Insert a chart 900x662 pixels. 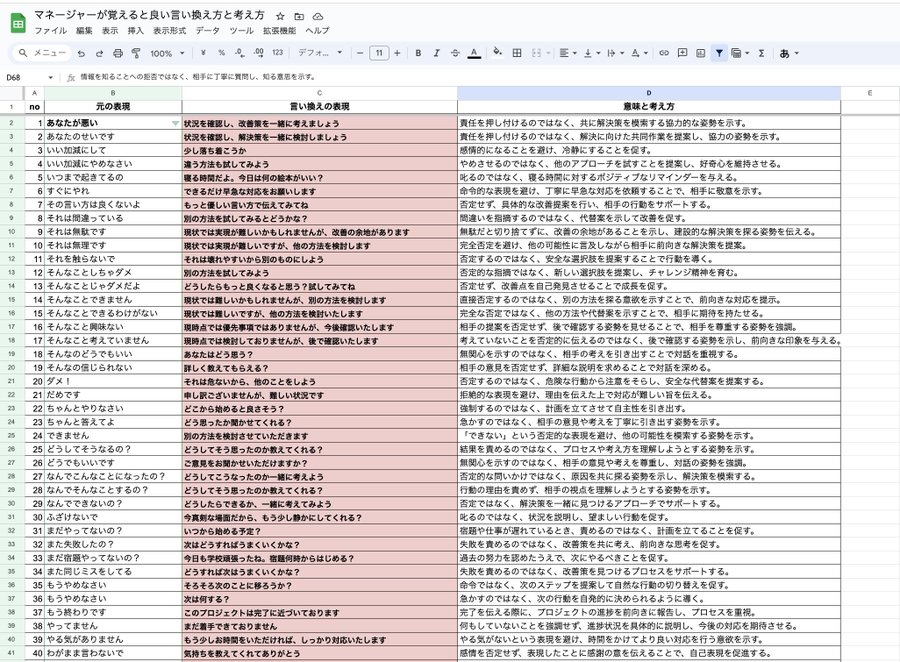[701, 53]
